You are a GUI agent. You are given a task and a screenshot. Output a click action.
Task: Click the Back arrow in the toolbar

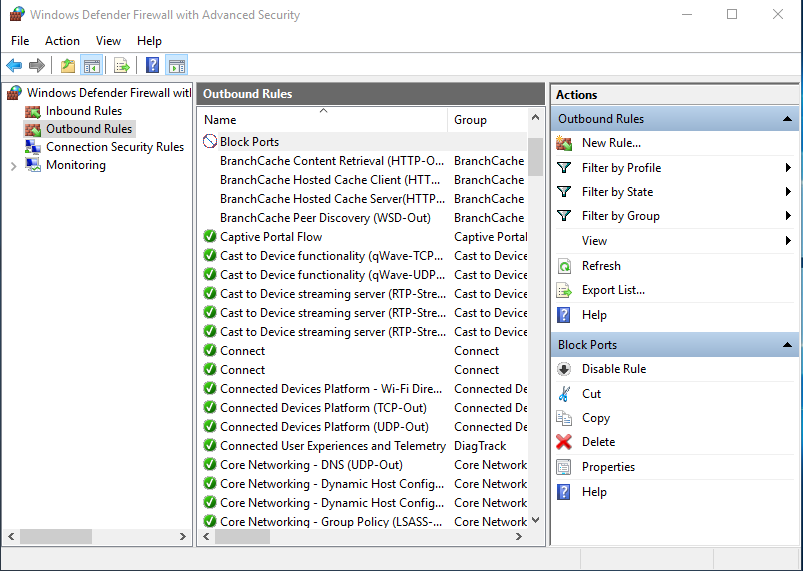pyautogui.click(x=14, y=66)
